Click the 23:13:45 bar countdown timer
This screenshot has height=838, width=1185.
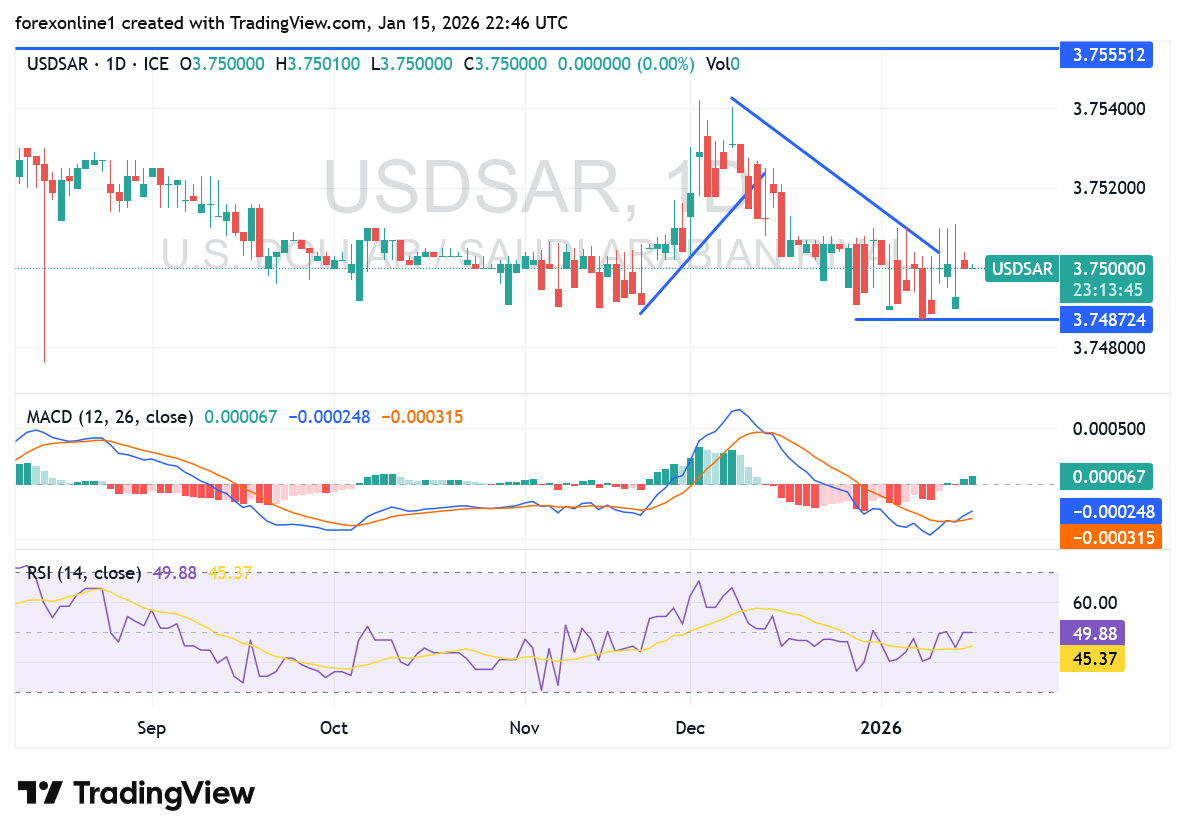(x=1108, y=290)
